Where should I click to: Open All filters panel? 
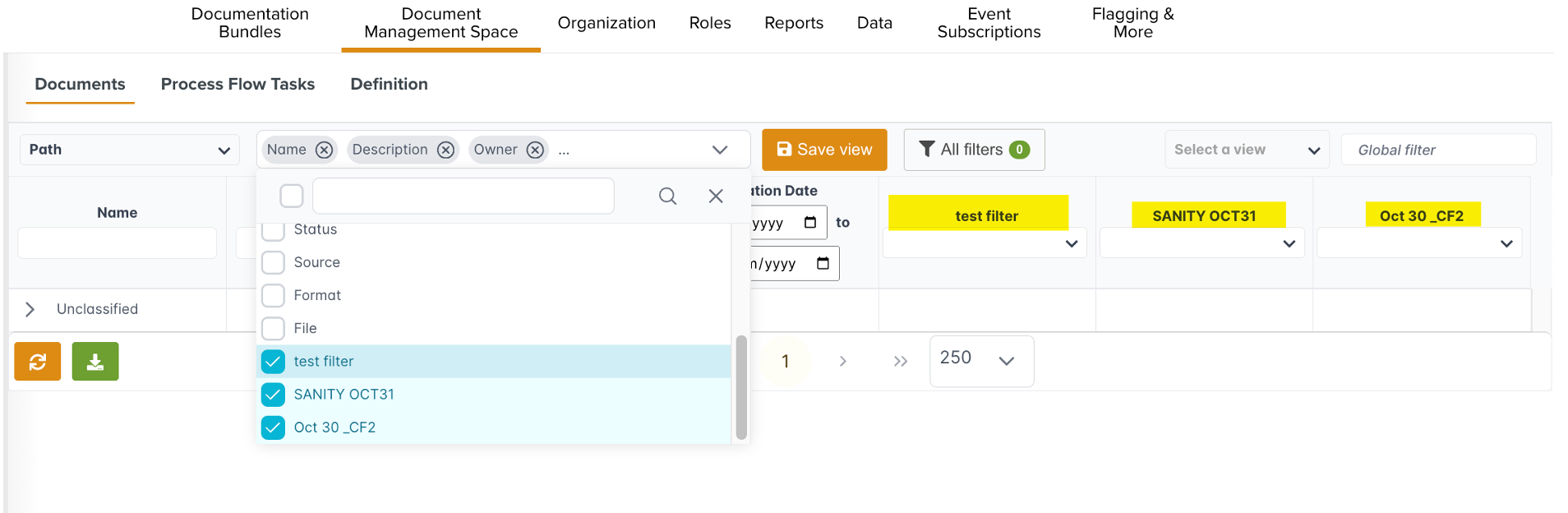[x=974, y=150]
